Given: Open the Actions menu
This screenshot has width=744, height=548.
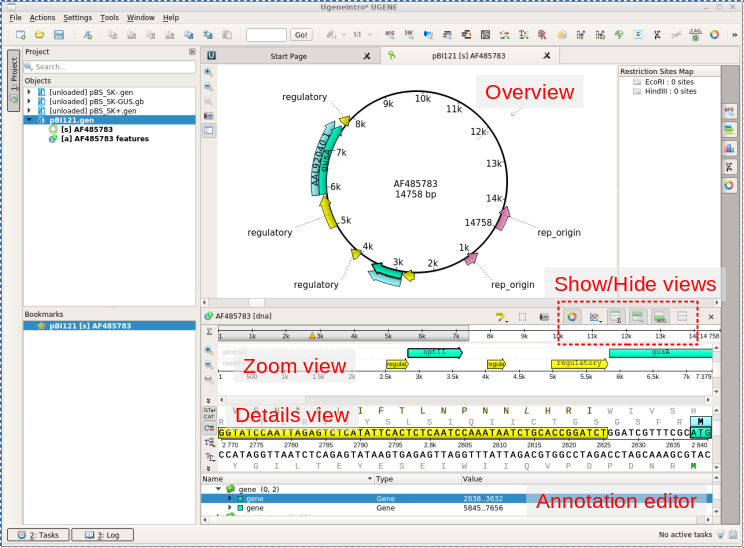Looking at the screenshot, I should pos(42,18).
